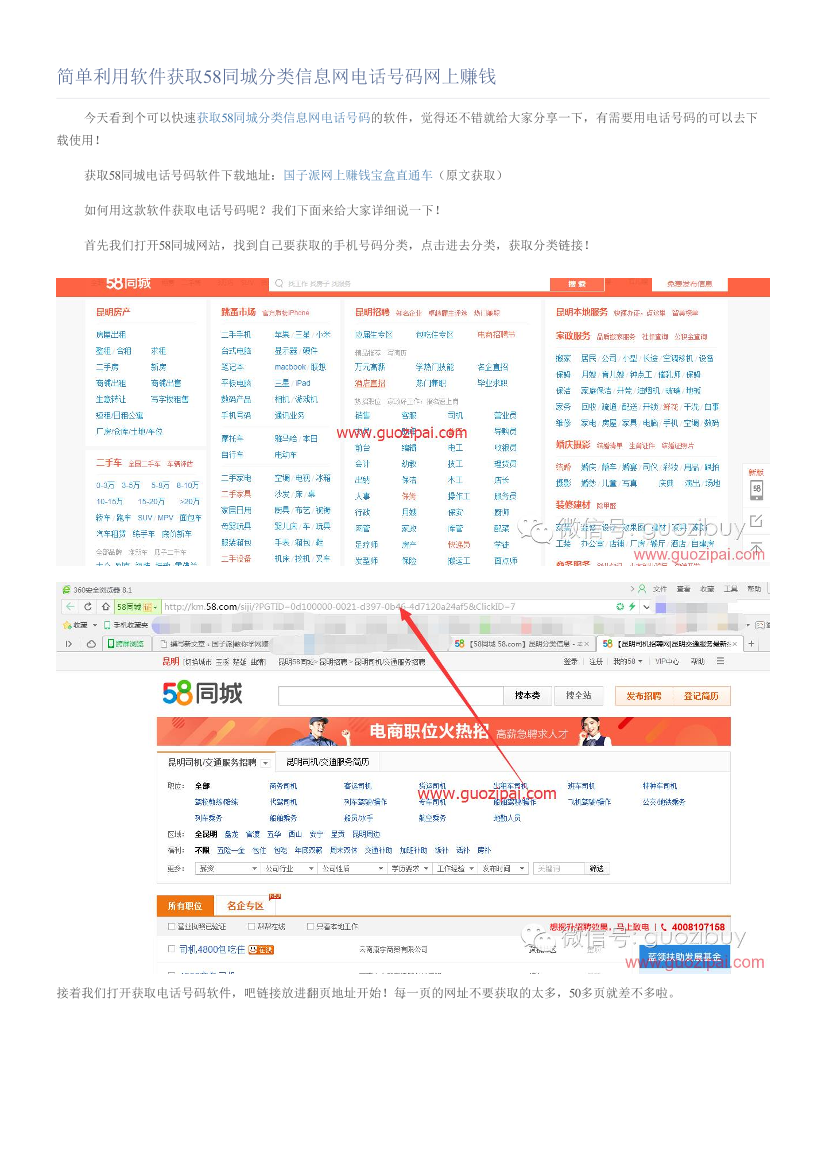Image resolution: width=826 pixels, height=1169 pixels.
Task: Open the 我的58 dropdown in header
Action: coord(628,661)
